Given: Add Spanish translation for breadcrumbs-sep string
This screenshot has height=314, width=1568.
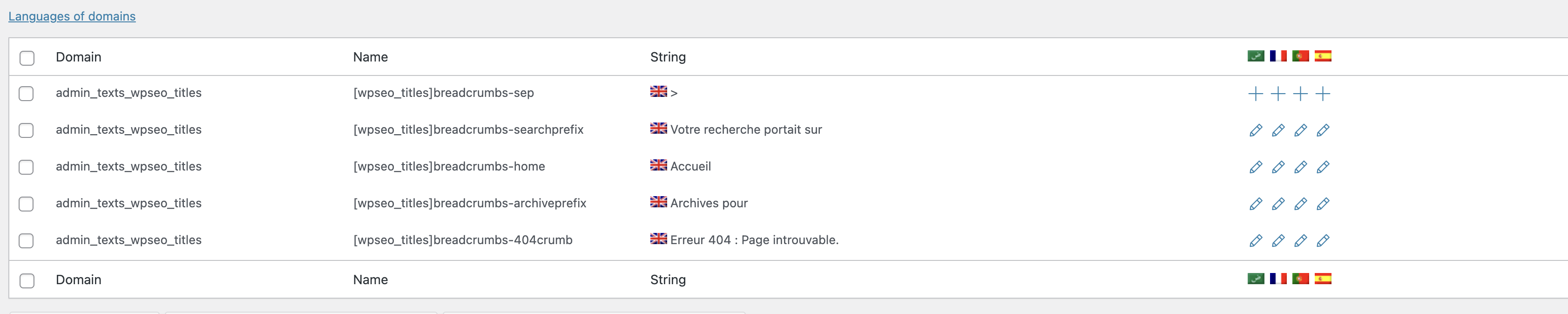Looking at the screenshot, I should tap(1323, 94).
